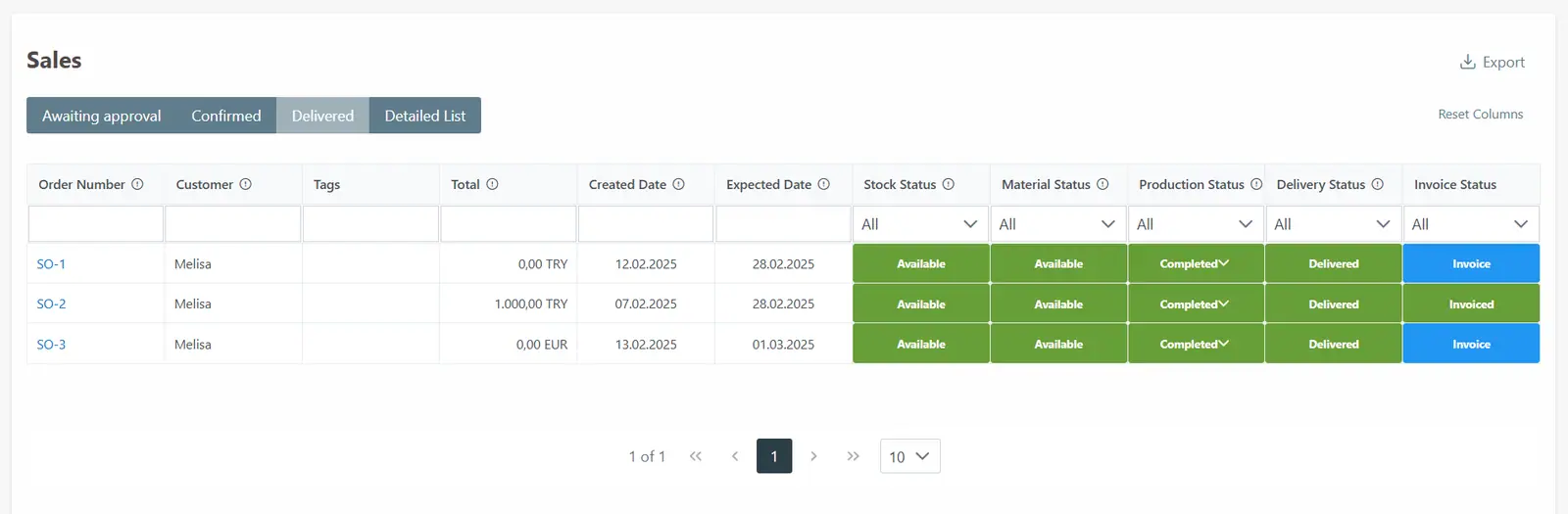1568x514 pixels.
Task: Open the Production Status filter dropdown
Action: [1197, 224]
